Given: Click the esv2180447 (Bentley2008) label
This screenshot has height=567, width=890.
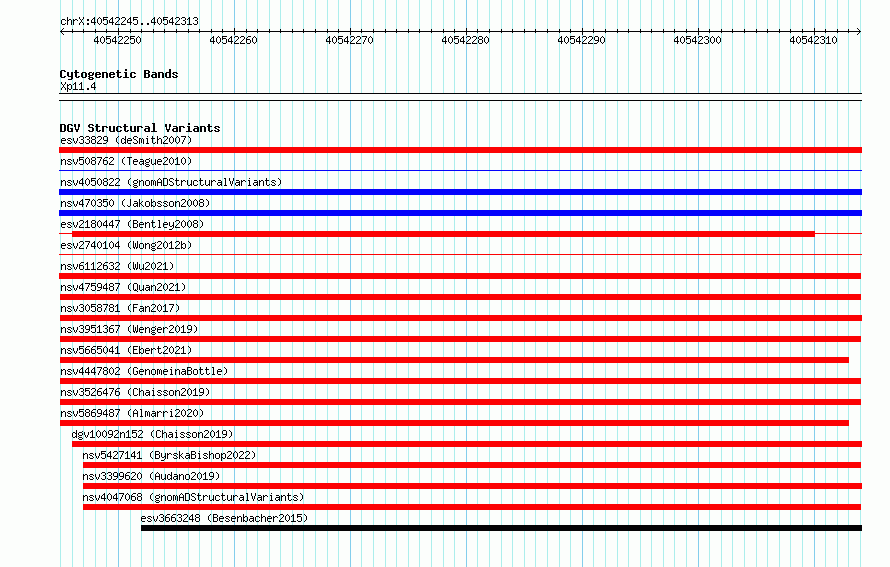Looking at the screenshot, I should tap(132, 224).
